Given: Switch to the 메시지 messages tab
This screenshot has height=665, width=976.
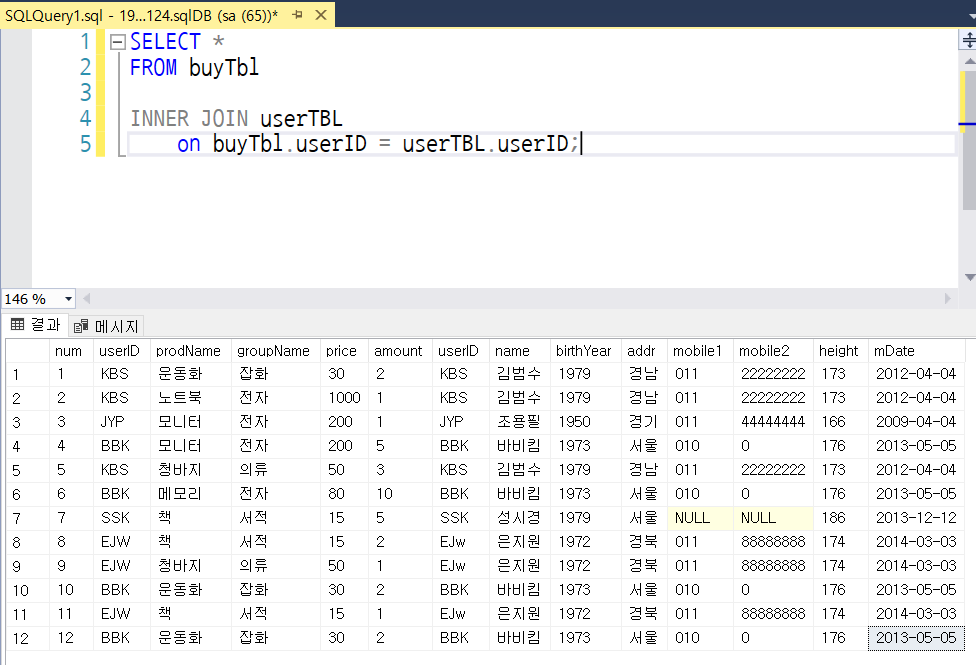Looking at the screenshot, I should (106, 326).
